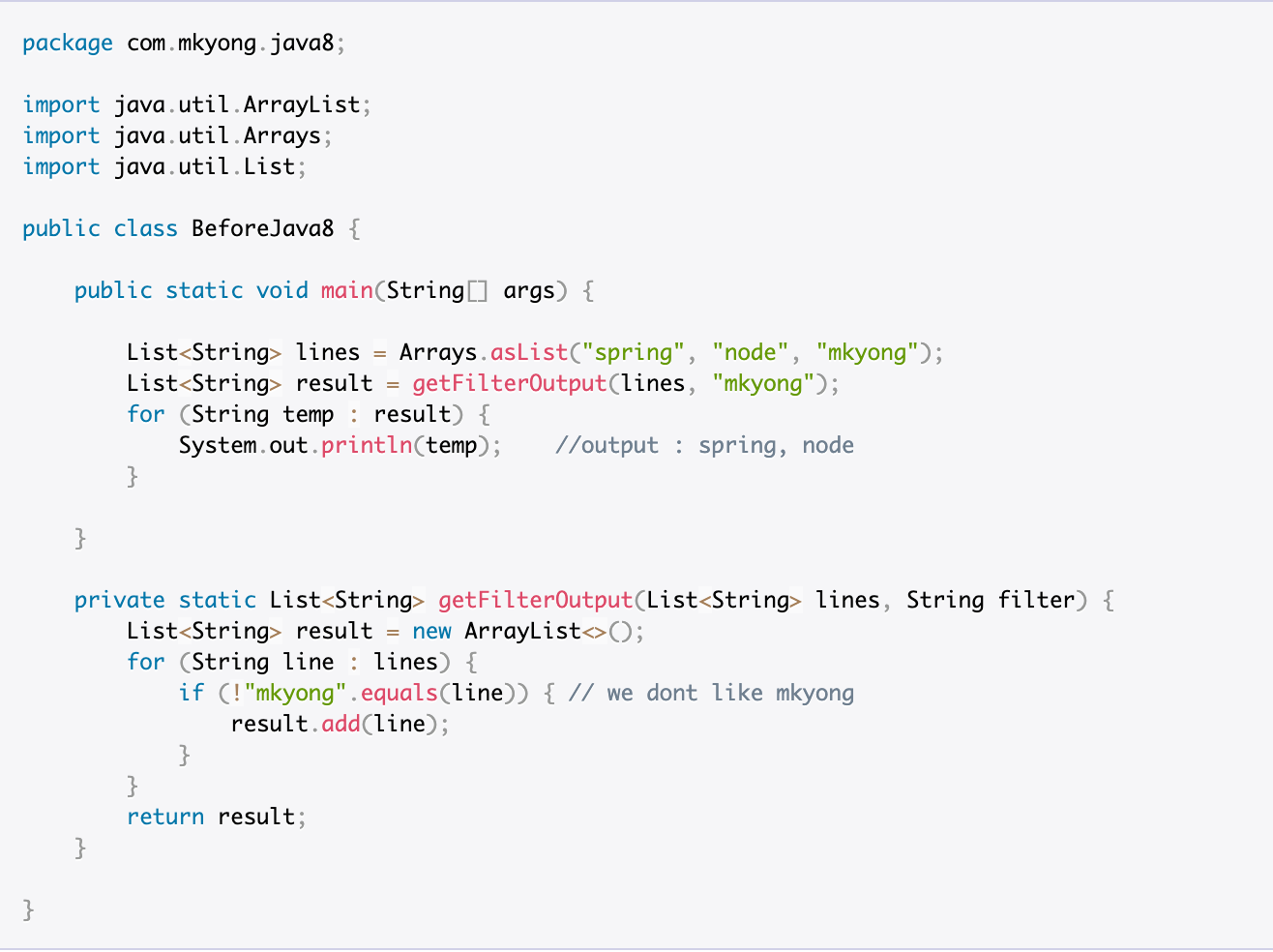Image resolution: width=1273 pixels, height=952 pixels.
Task: Click the "result.add(line);" statement
Action: point(340,724)
